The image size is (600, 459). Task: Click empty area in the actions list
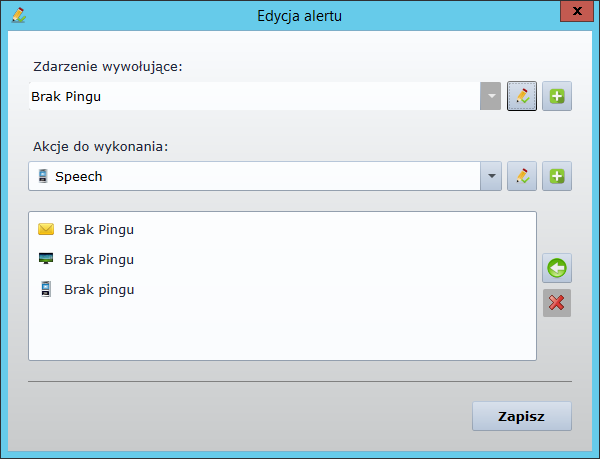click(x=282, y=330)
